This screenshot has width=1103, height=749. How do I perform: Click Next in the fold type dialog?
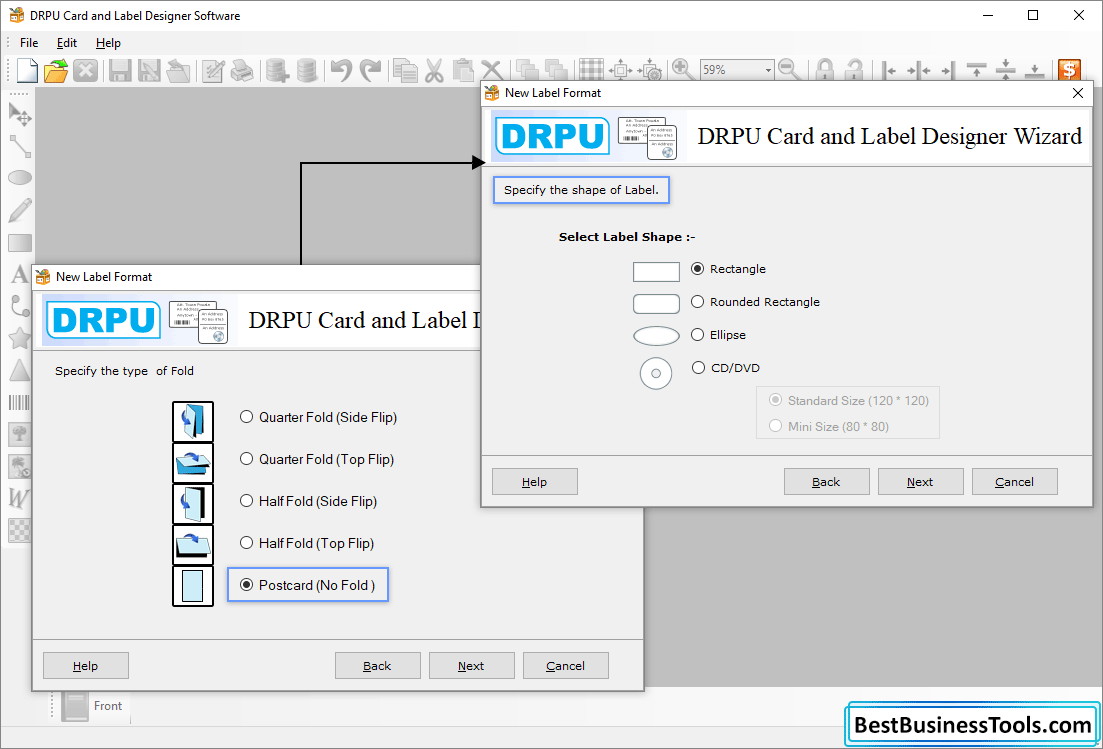pos(471,666)
